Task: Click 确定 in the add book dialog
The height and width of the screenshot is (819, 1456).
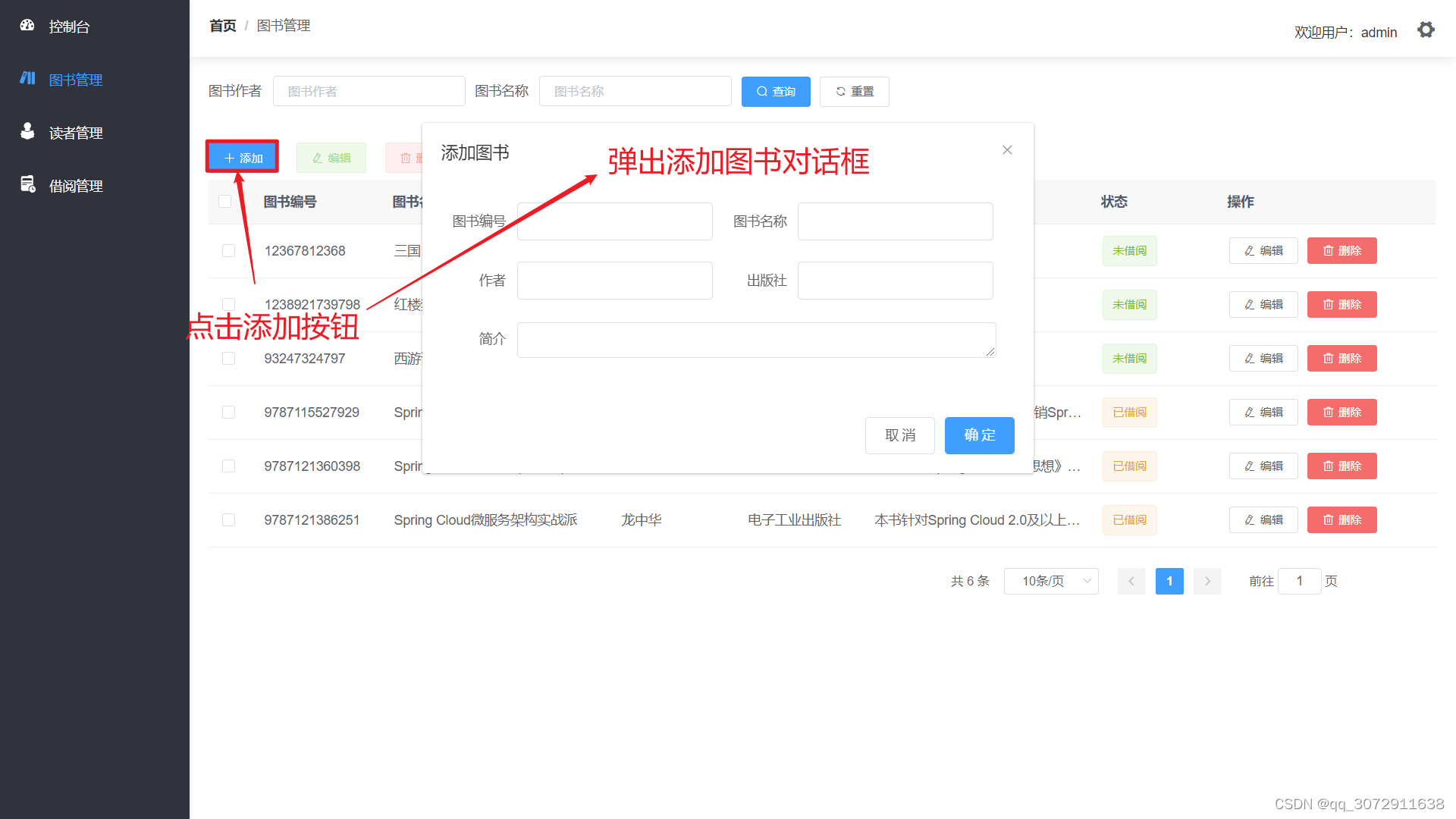Action: click(980, 435)
